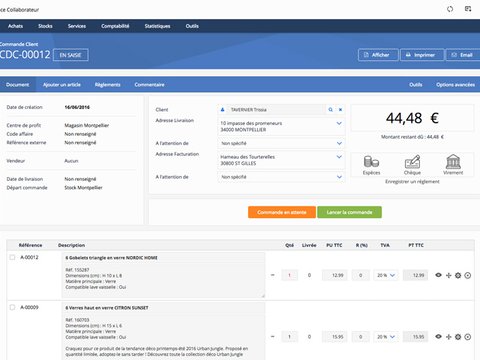Click circle remove icon on A-00009 row
Screen dimensions: 480x360
468,337
